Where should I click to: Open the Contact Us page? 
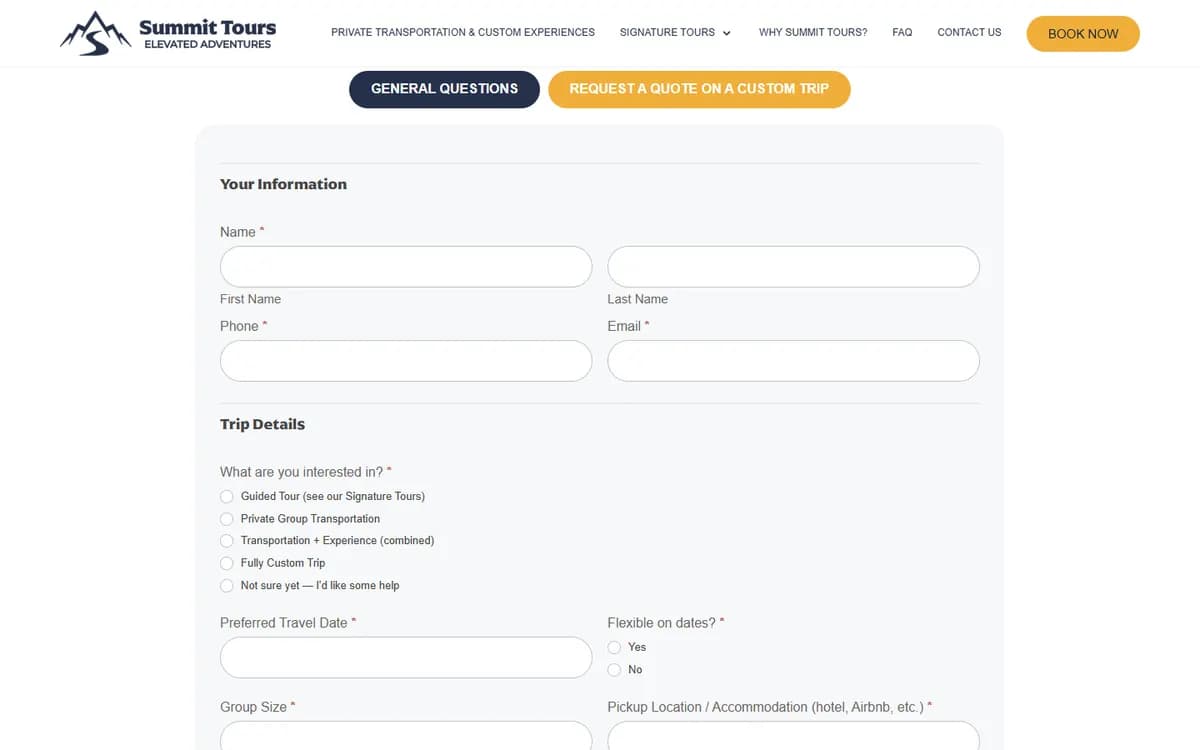969,32
